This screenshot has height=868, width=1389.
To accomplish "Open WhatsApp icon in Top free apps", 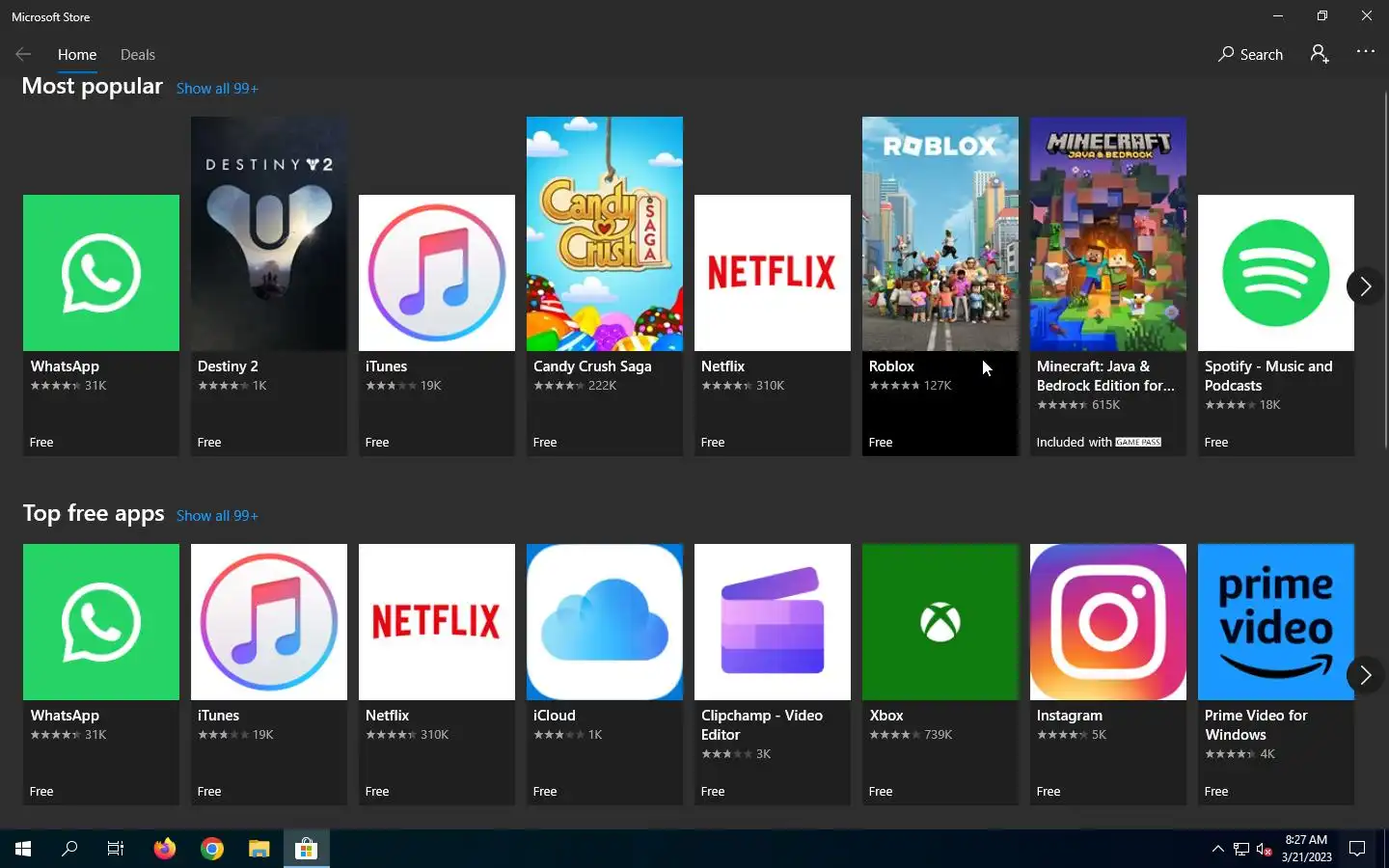I will click(x=101, y=622).
